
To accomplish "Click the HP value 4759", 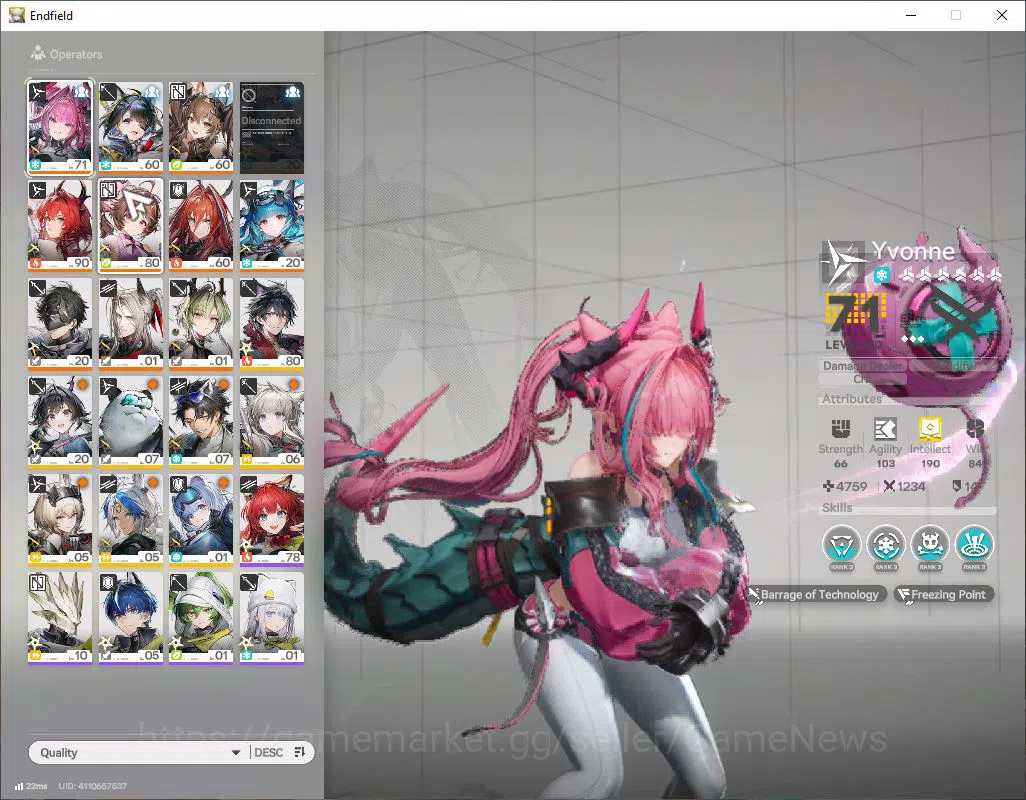I will coord(845,486).
